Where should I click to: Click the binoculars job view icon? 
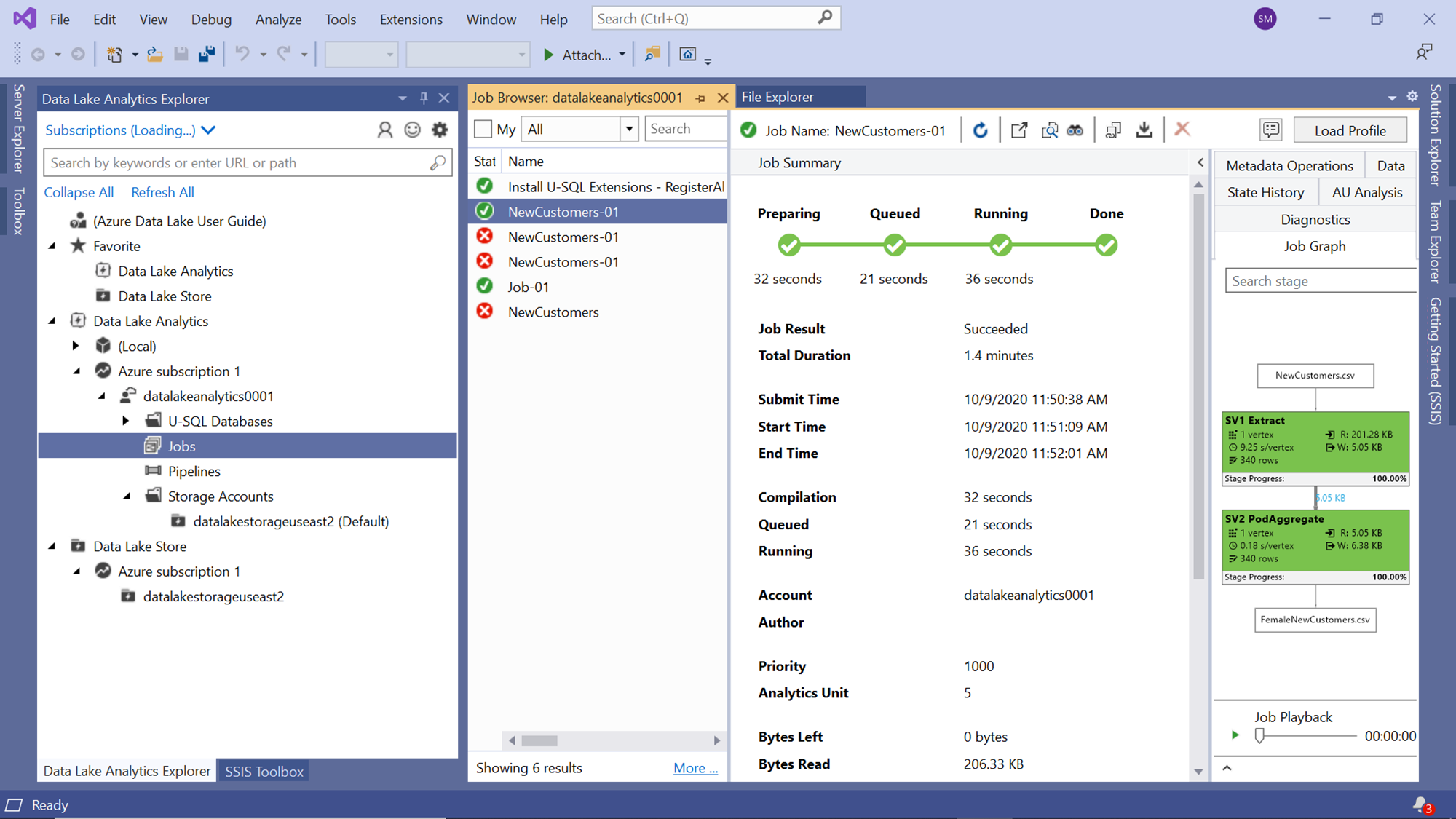coord(1075,130)
